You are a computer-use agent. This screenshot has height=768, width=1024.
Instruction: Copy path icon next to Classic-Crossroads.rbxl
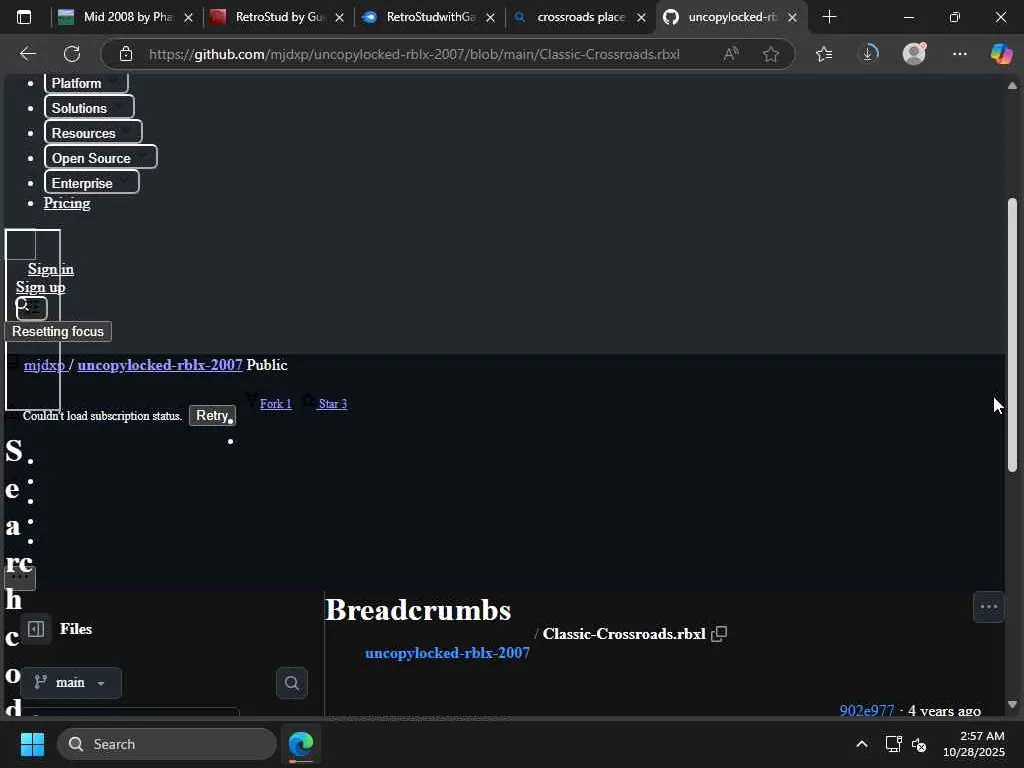click(718, 634)
